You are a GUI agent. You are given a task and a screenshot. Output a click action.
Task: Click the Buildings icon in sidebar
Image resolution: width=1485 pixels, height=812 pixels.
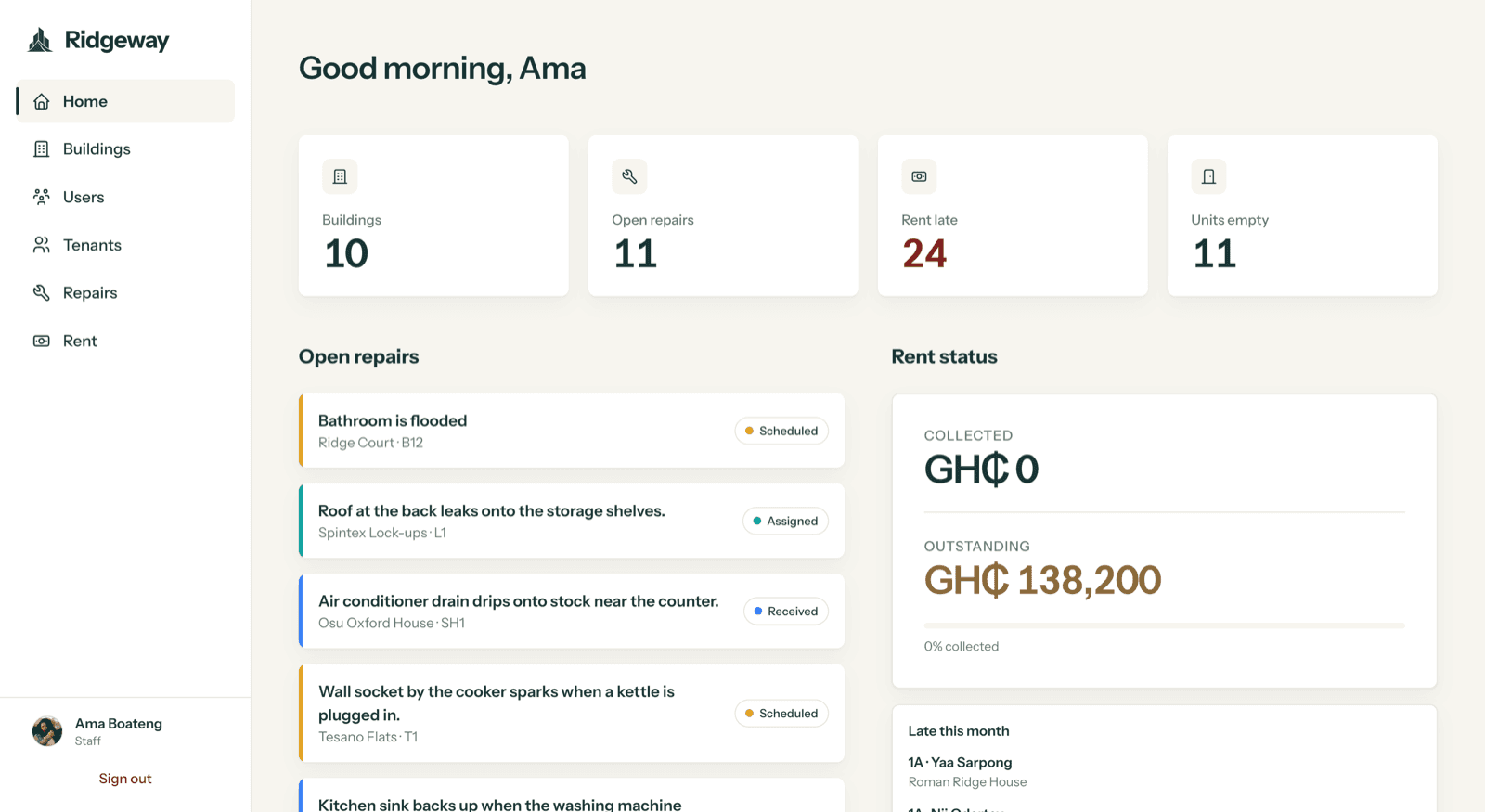pos(42,148)
